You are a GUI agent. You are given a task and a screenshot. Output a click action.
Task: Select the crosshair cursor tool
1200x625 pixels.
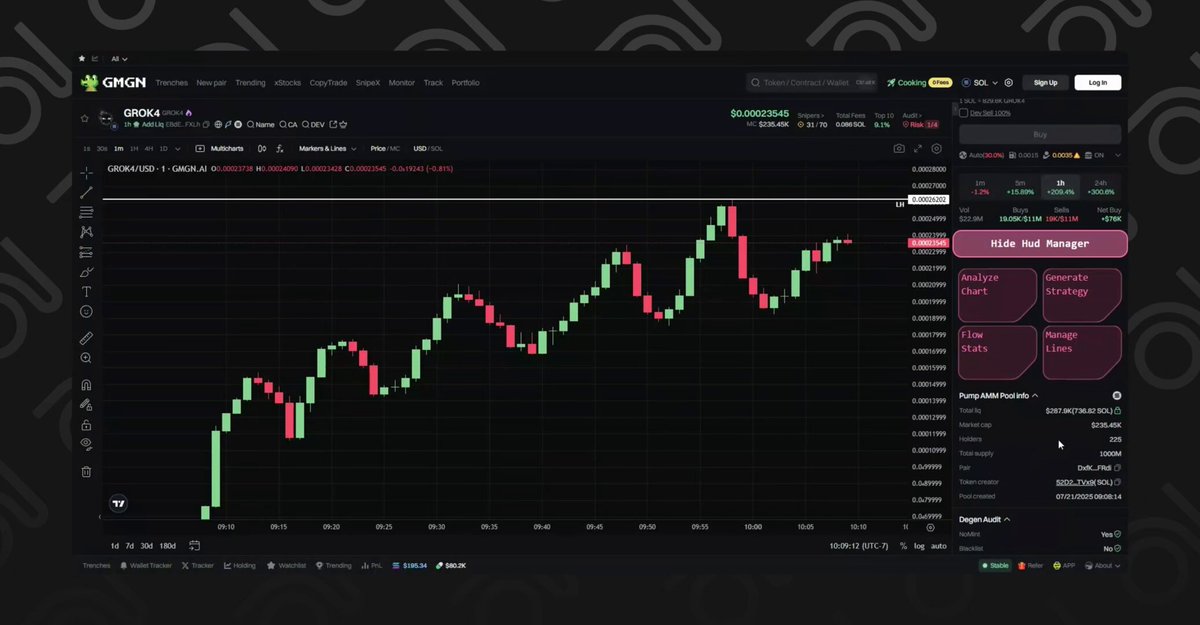(x=86, y=173)
